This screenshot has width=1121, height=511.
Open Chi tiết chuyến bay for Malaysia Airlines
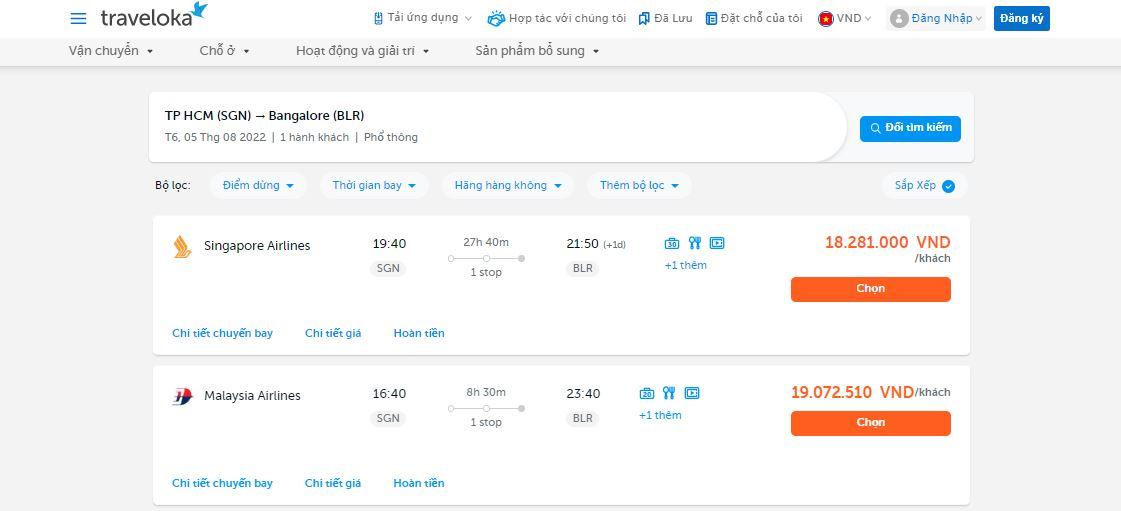coord(222,483)
